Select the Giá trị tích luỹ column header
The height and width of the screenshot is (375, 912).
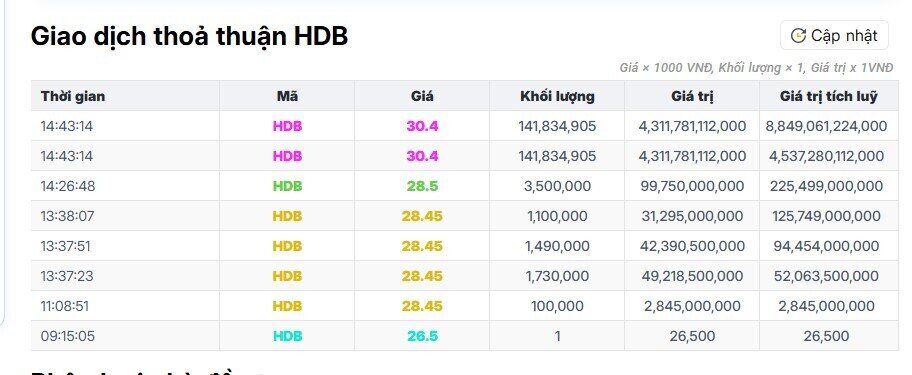(x=828, y=96)
